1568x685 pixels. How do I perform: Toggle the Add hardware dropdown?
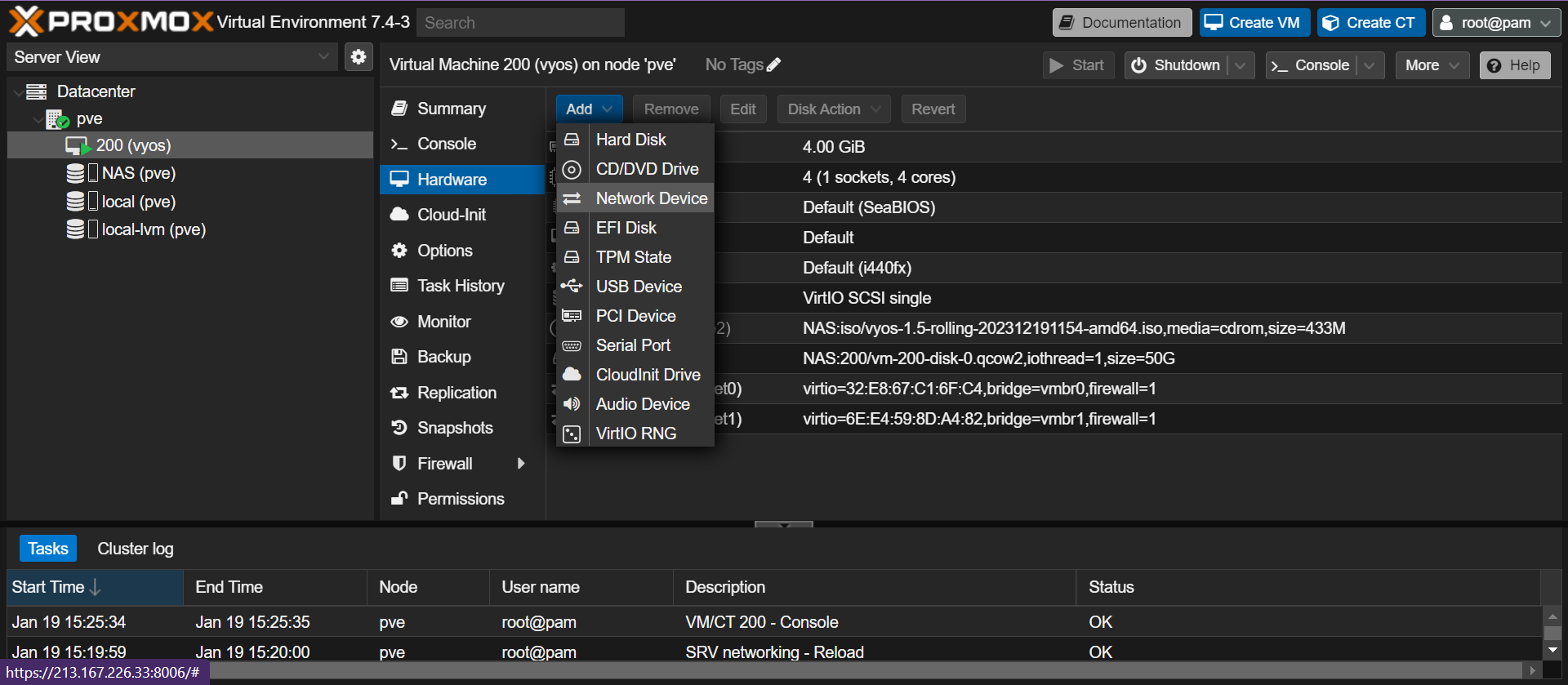pos(589,109)
